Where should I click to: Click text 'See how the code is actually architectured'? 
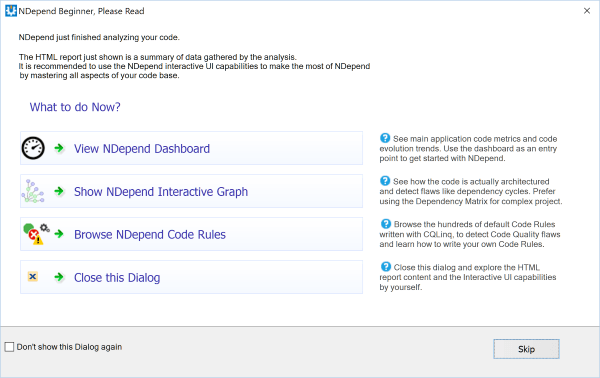point(471,182)
